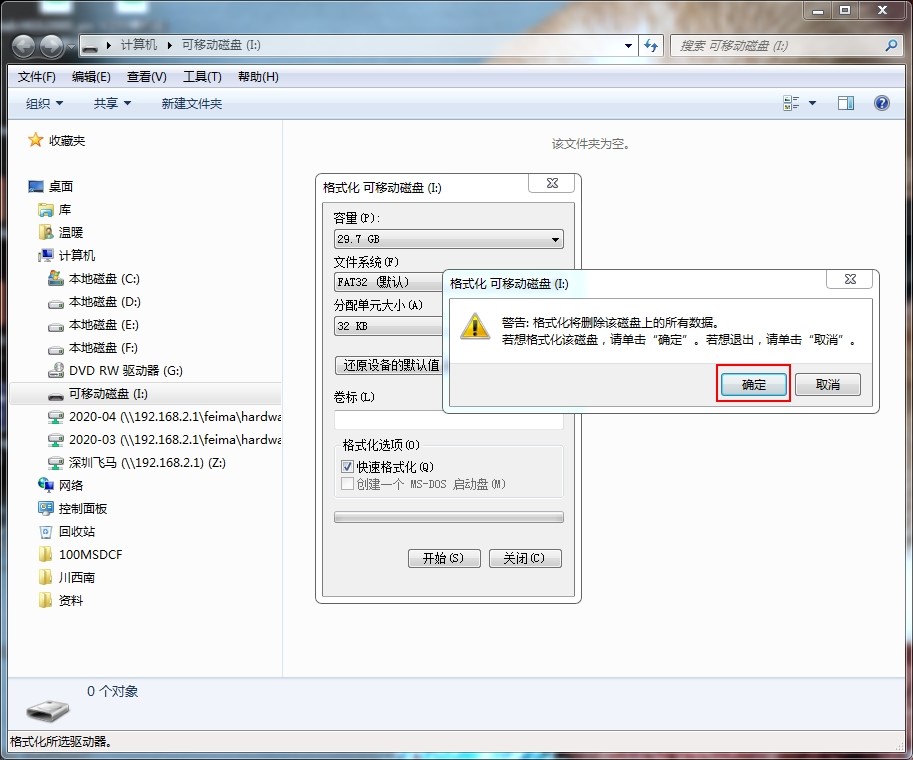Viewport: 913px width, 760px height.
Task: Click the drive icon in details pane
Action: [x=48, y=709]
